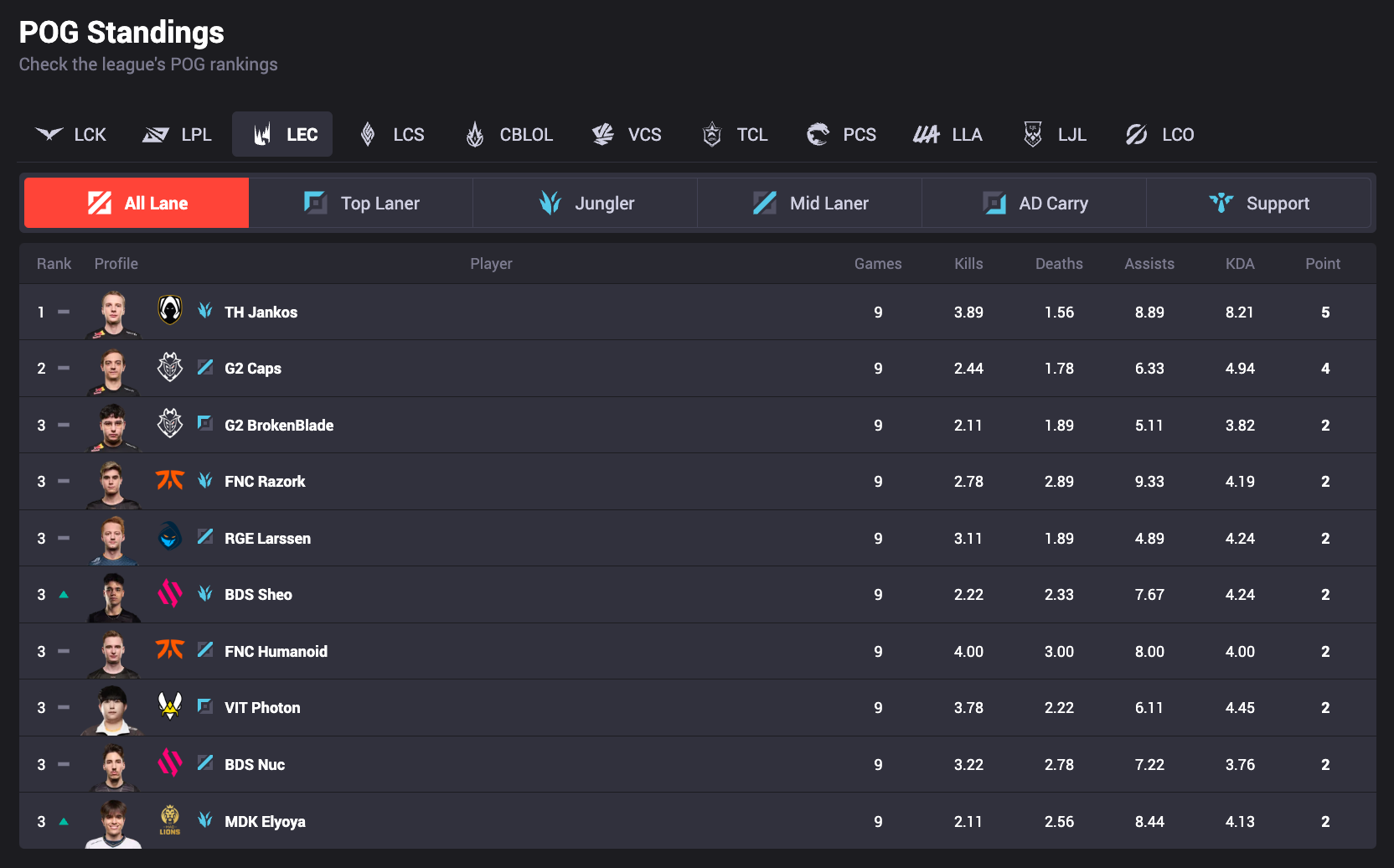Open VIT Photon profile photo
Image resolution: width=1394 pixels, height=868 pixels.
pos(113,710)
